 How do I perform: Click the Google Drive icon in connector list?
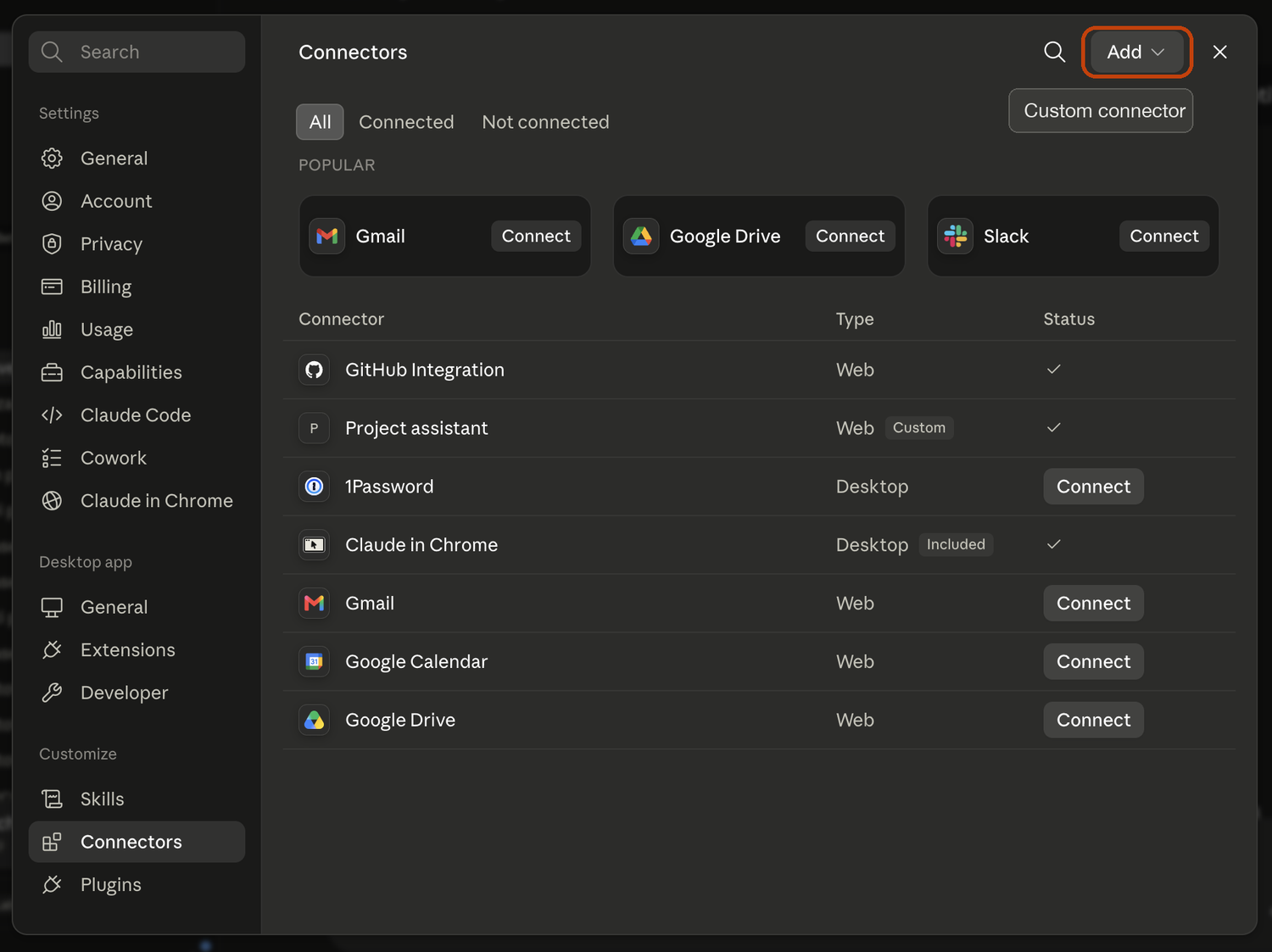pos(314,721)
